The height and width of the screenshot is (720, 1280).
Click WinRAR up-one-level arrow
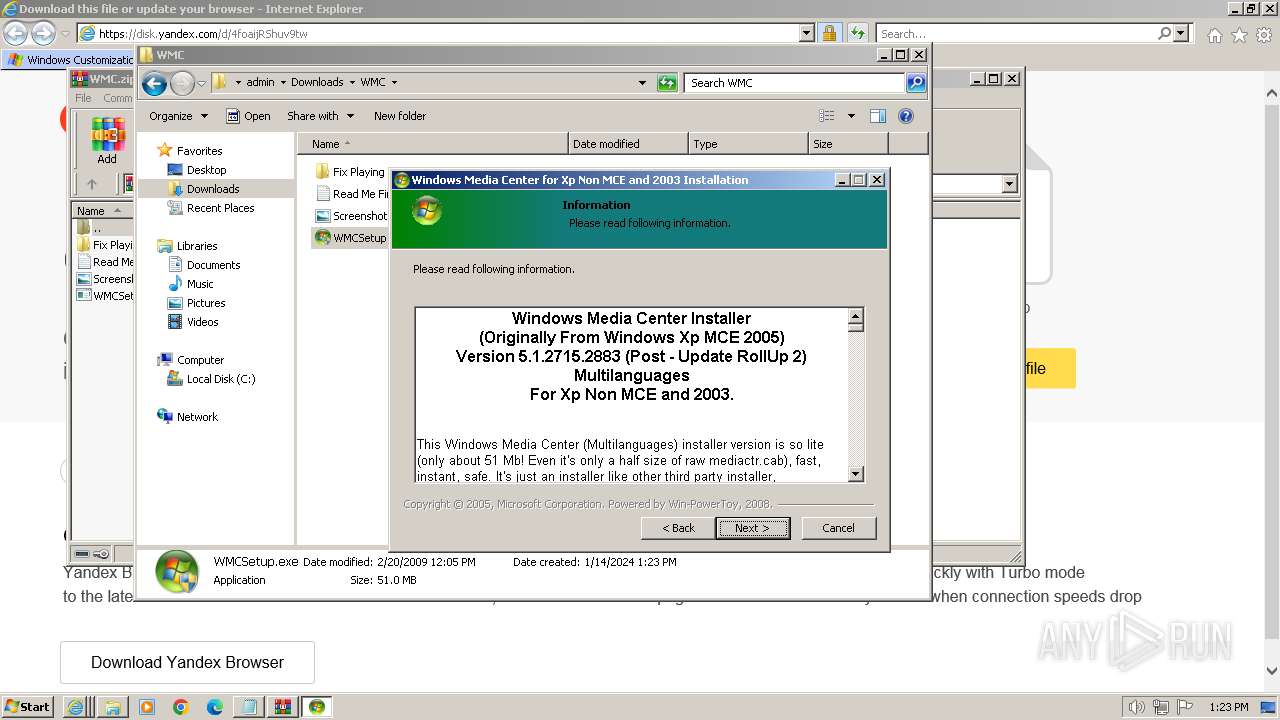[x=92, y=184]
